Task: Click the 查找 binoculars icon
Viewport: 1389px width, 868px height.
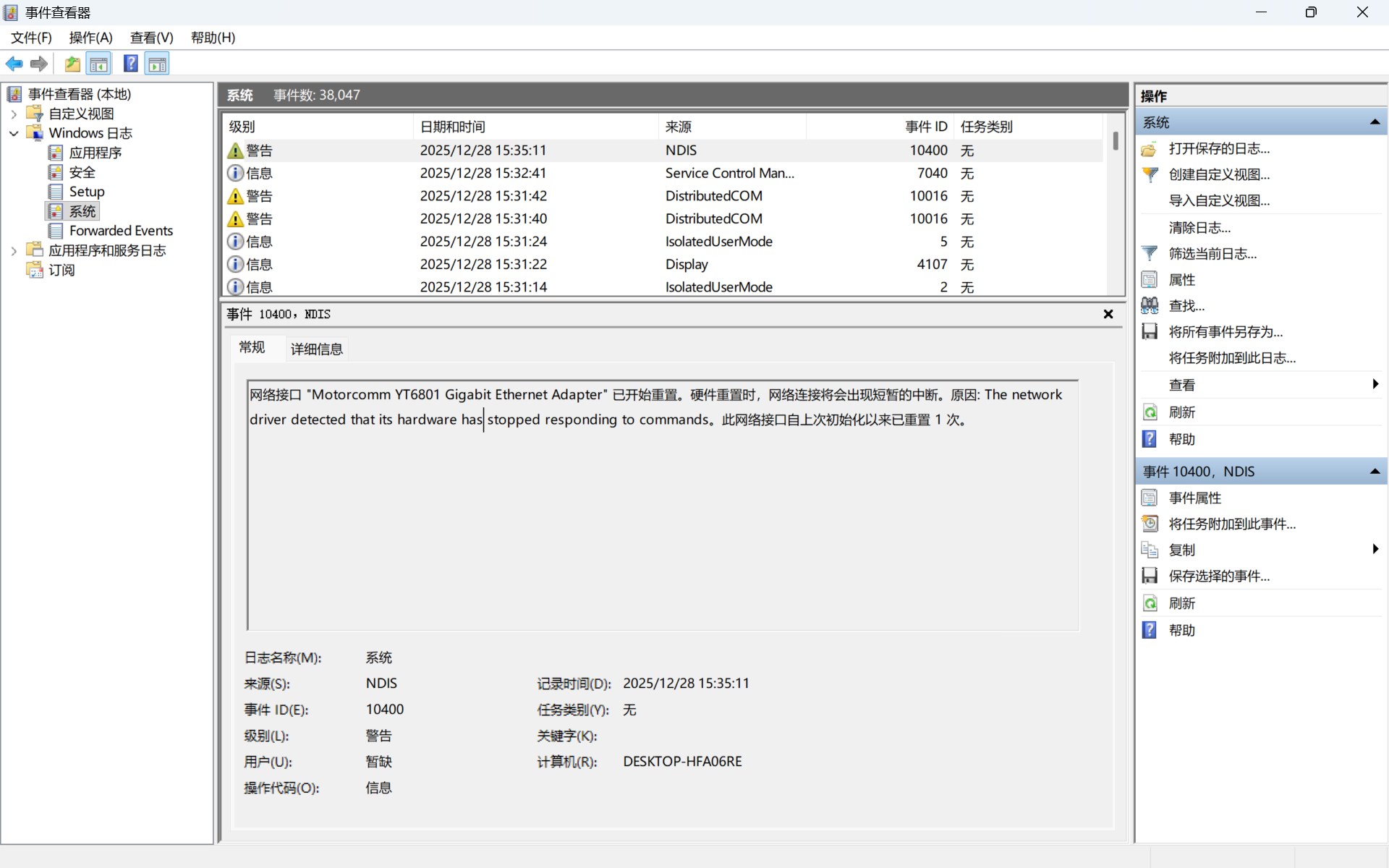Action: coord(1150,306)
